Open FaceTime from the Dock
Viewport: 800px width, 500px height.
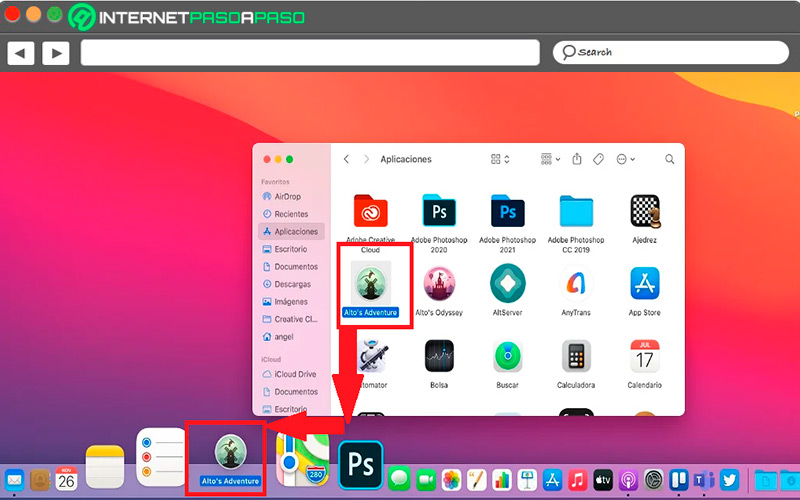click(426, 480)
